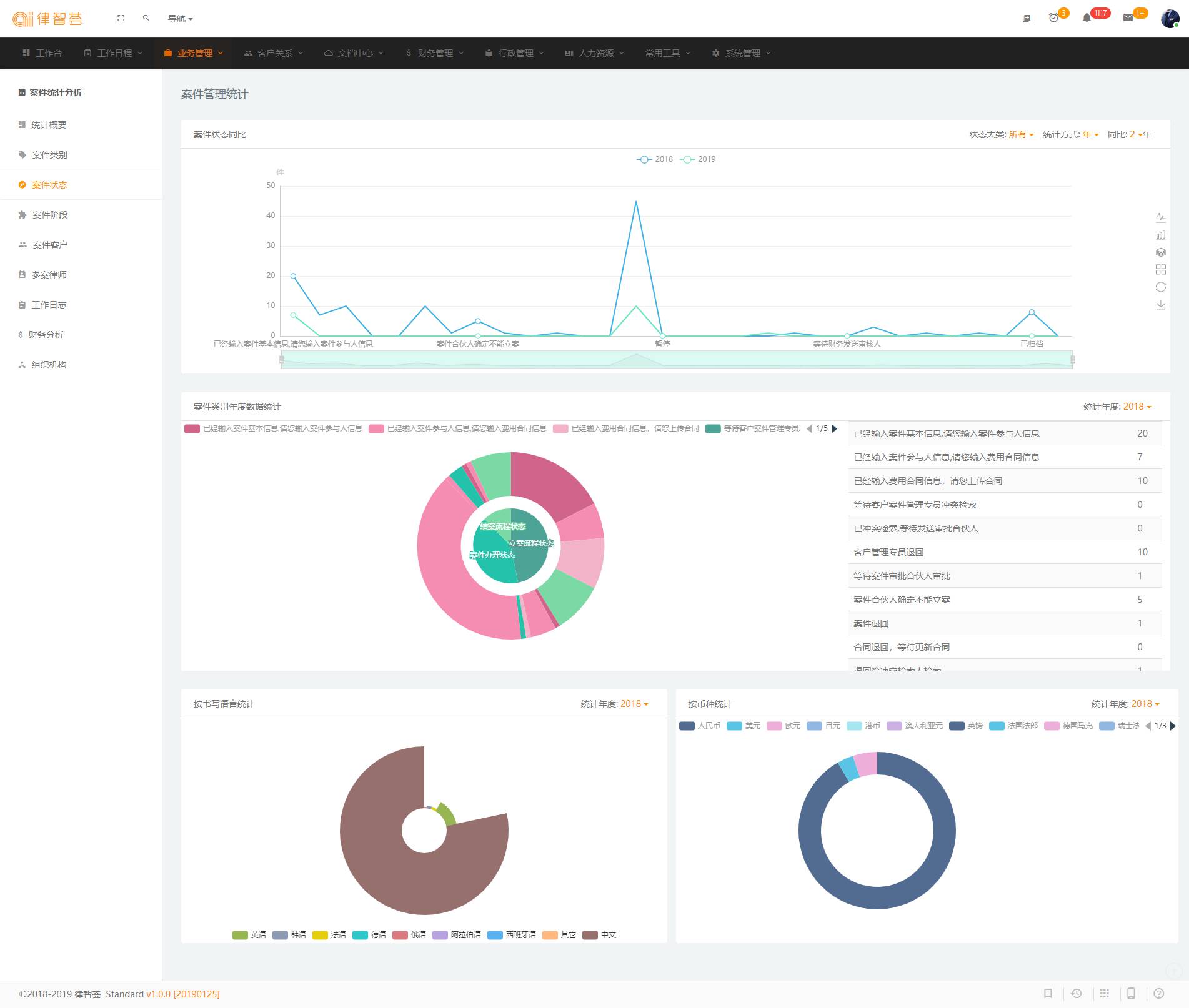The width and height of the screenshot is (1189, 1008).
Task: Open the 客户关系 top menu
Action: coord(274,53)
